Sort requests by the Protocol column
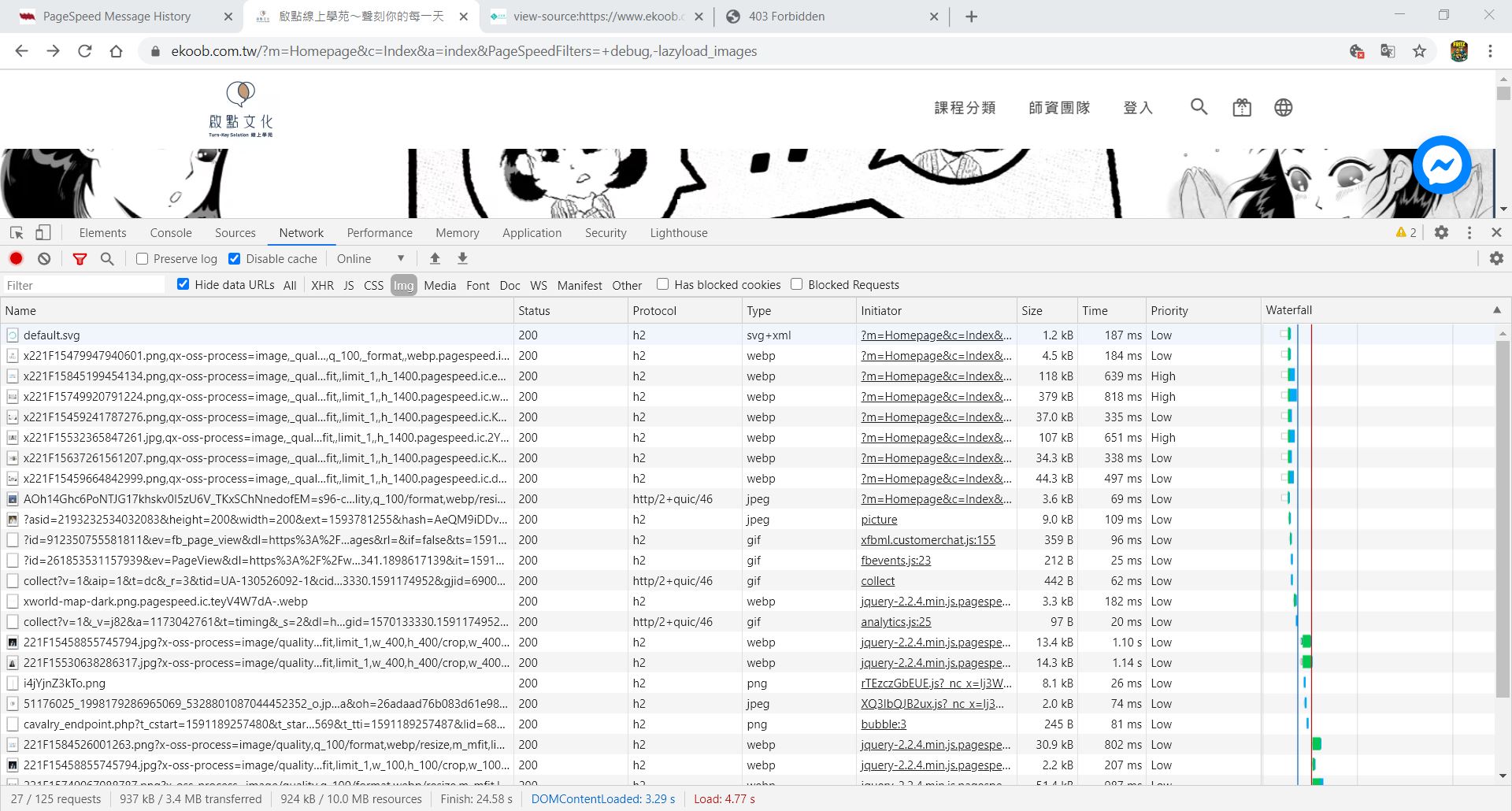The width and height of the screenshot is (1512, 811). pyautogui.click(x=685, y=310)
